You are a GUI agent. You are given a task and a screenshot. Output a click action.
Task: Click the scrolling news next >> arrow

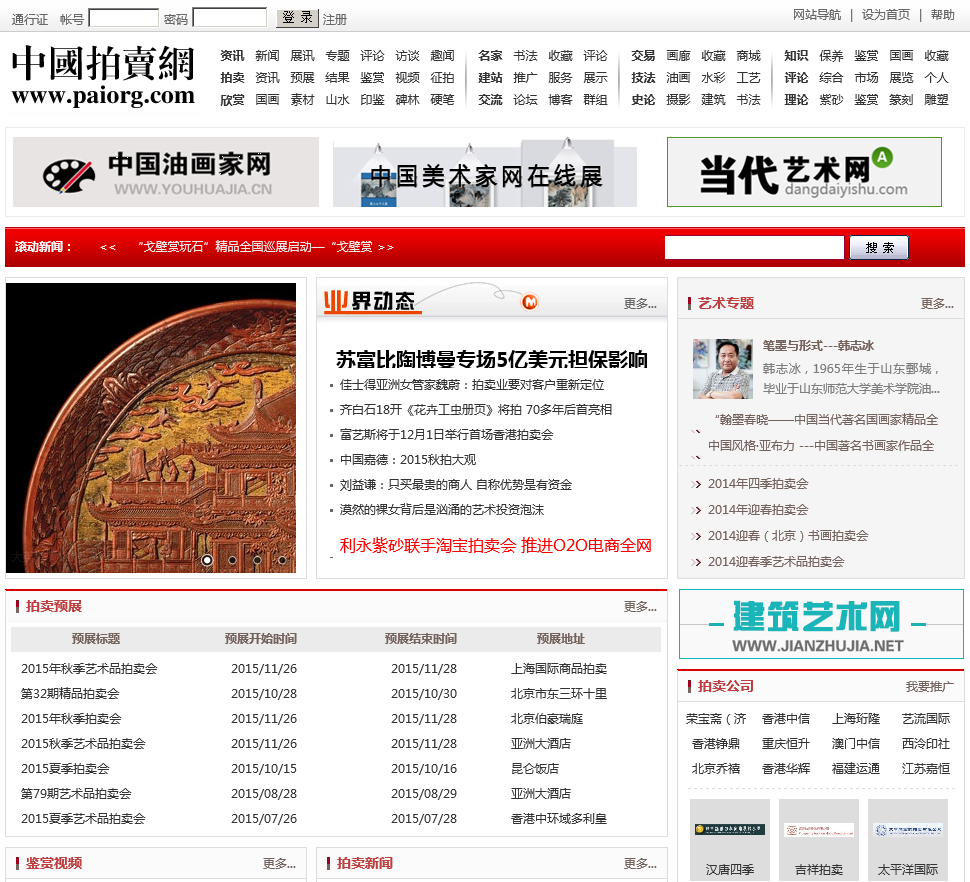[x=385, y=247]
